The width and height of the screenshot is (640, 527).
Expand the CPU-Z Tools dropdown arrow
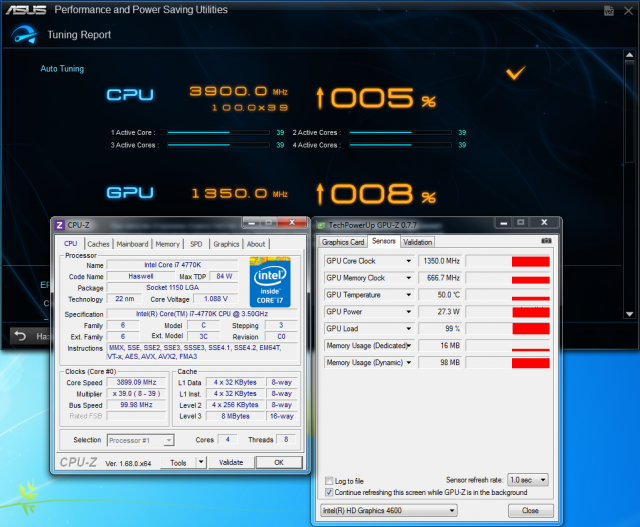201,463
